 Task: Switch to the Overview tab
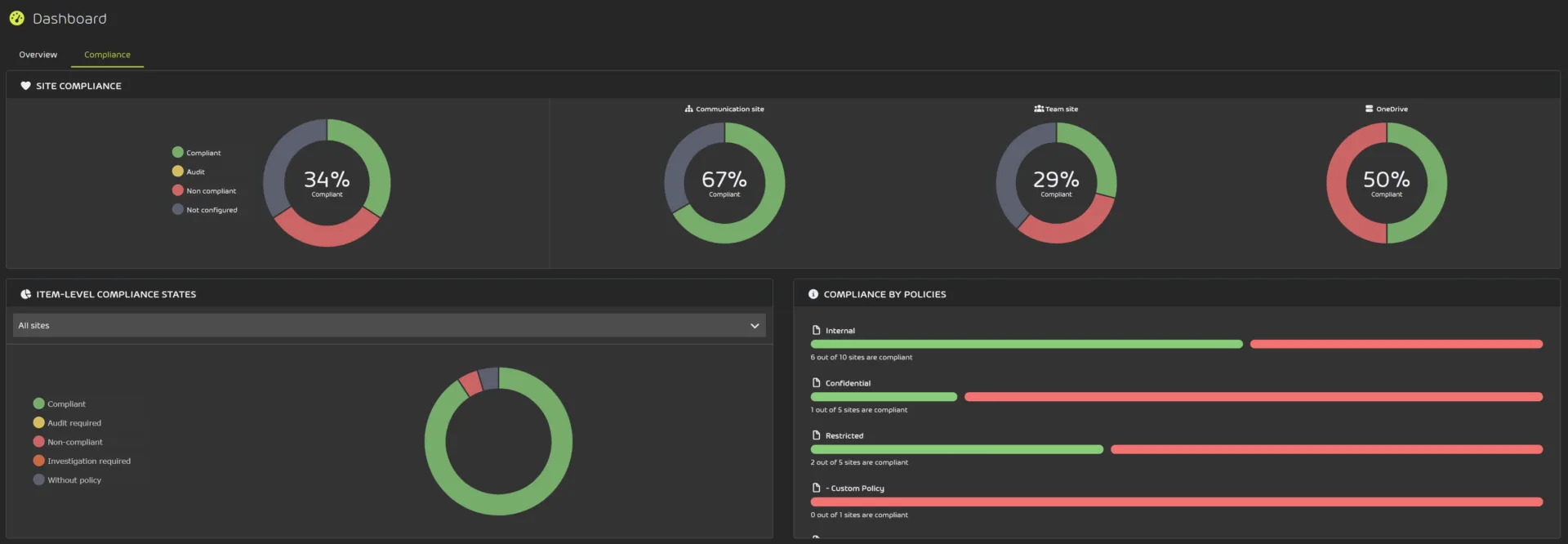point(38,55)
